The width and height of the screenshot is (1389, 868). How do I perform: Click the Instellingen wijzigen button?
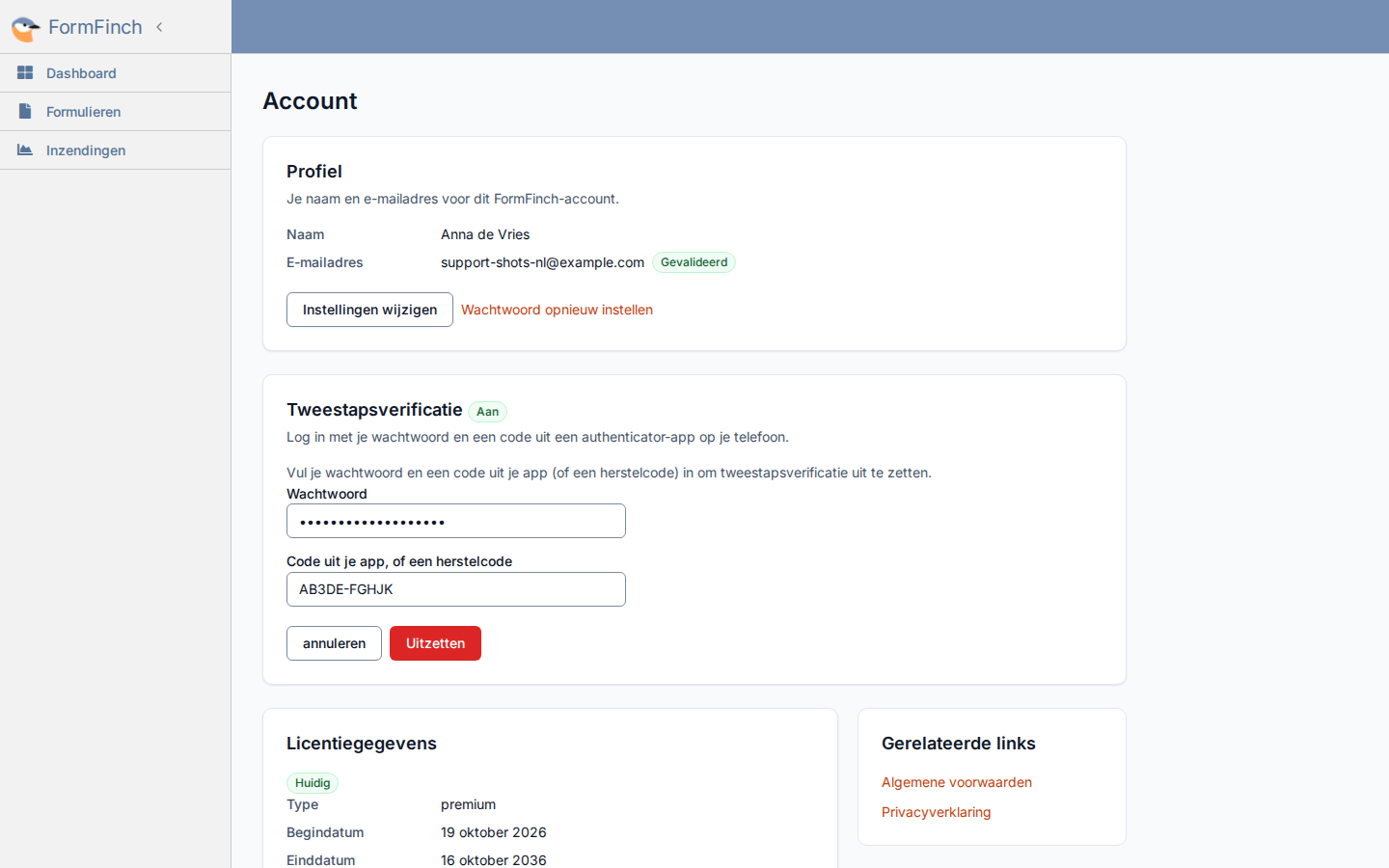[x=369, y=310]
